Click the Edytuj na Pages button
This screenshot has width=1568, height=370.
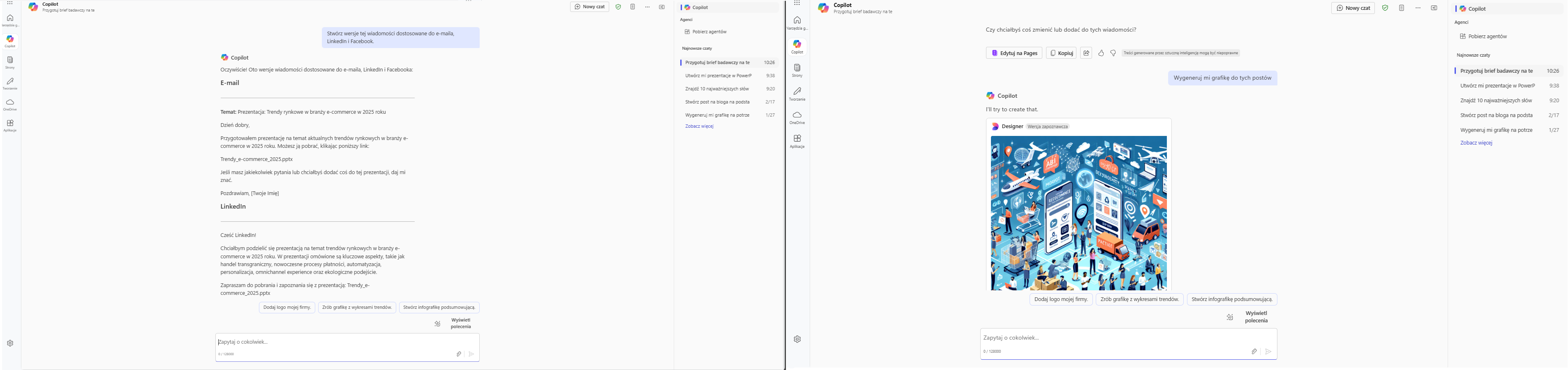(x=1014, y=53)
